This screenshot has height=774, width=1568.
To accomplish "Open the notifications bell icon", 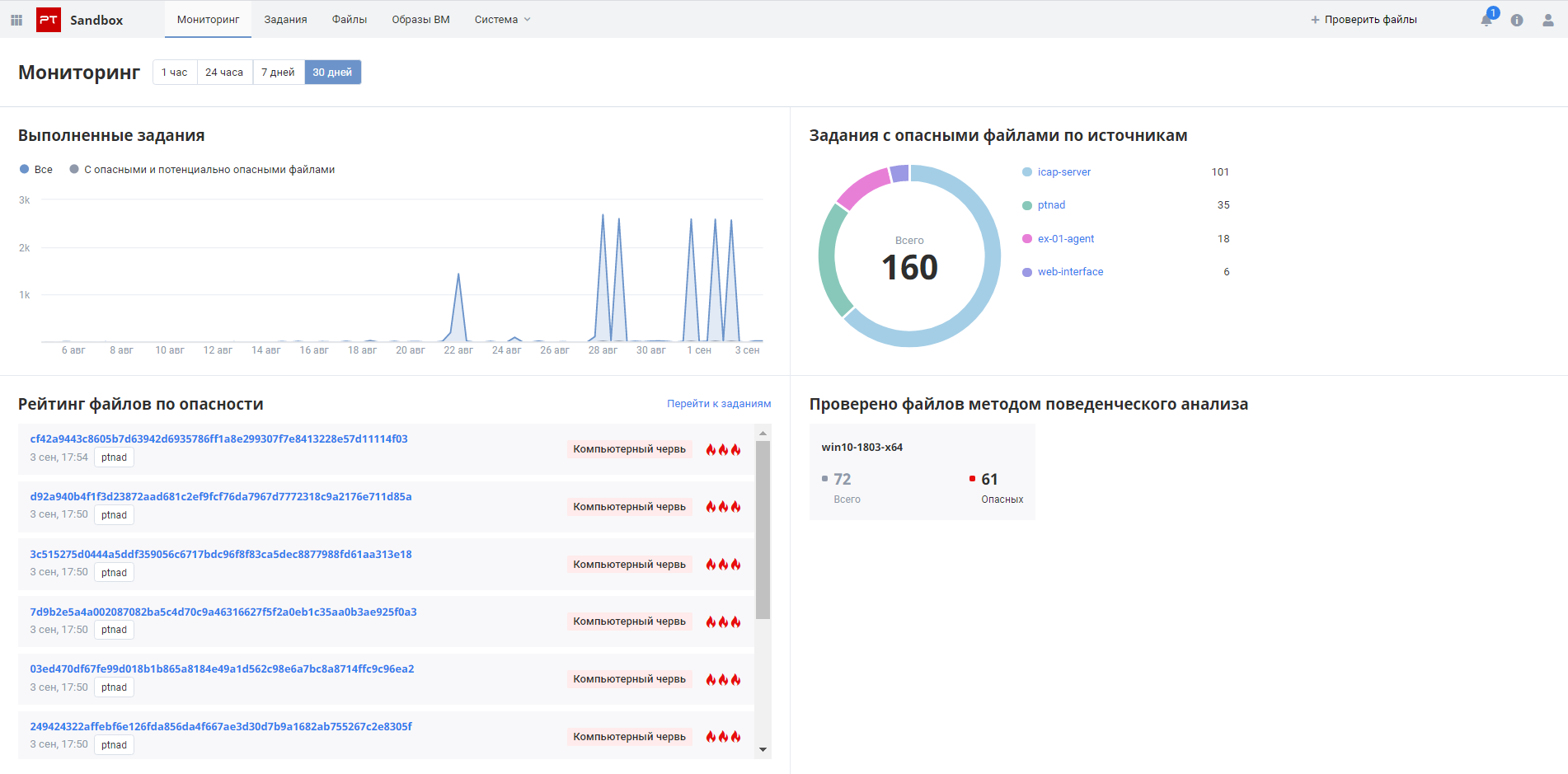I will [1486, 20].
